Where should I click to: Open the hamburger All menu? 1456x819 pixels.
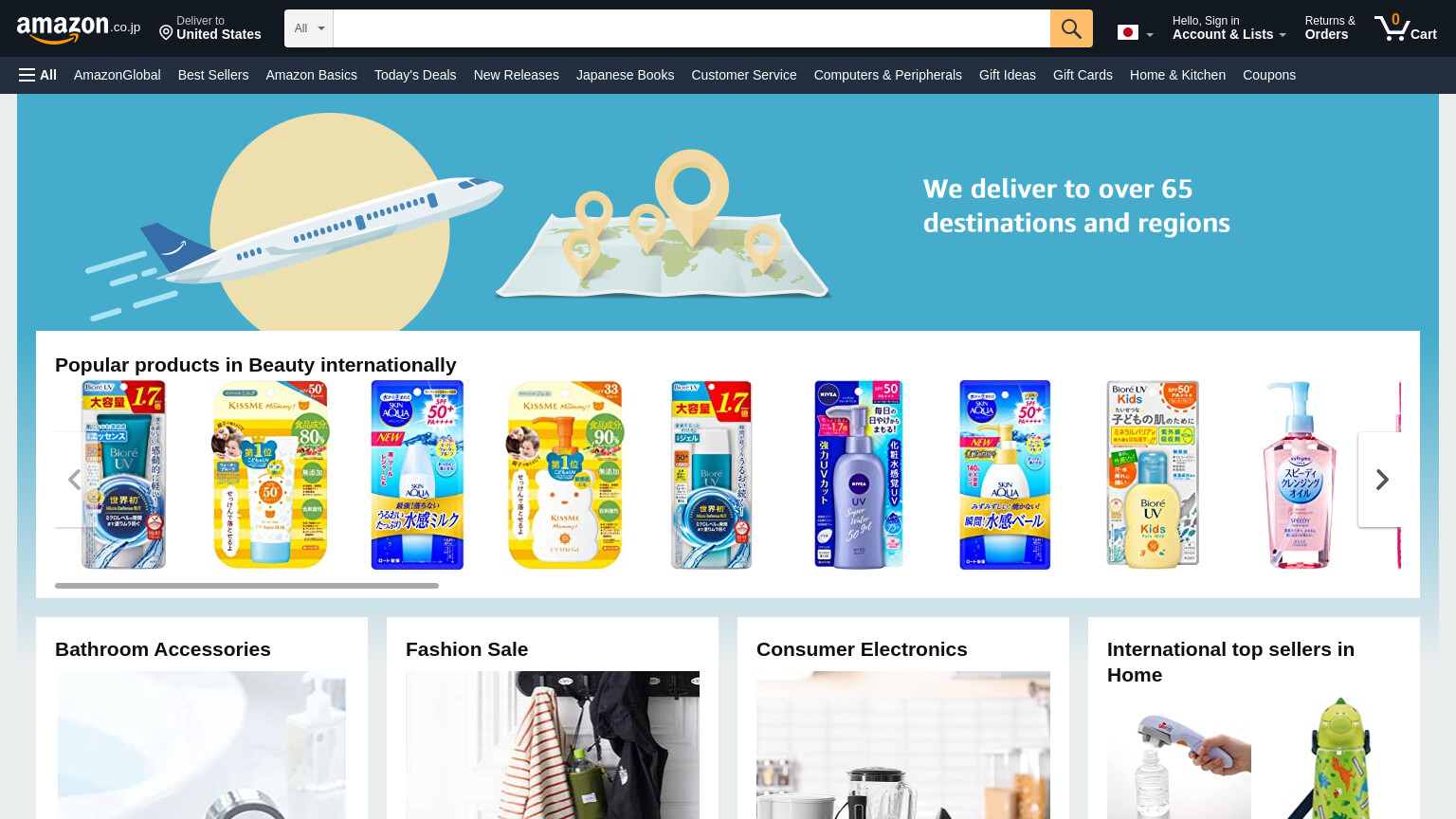pyautogui.click(x=38, y=75)
